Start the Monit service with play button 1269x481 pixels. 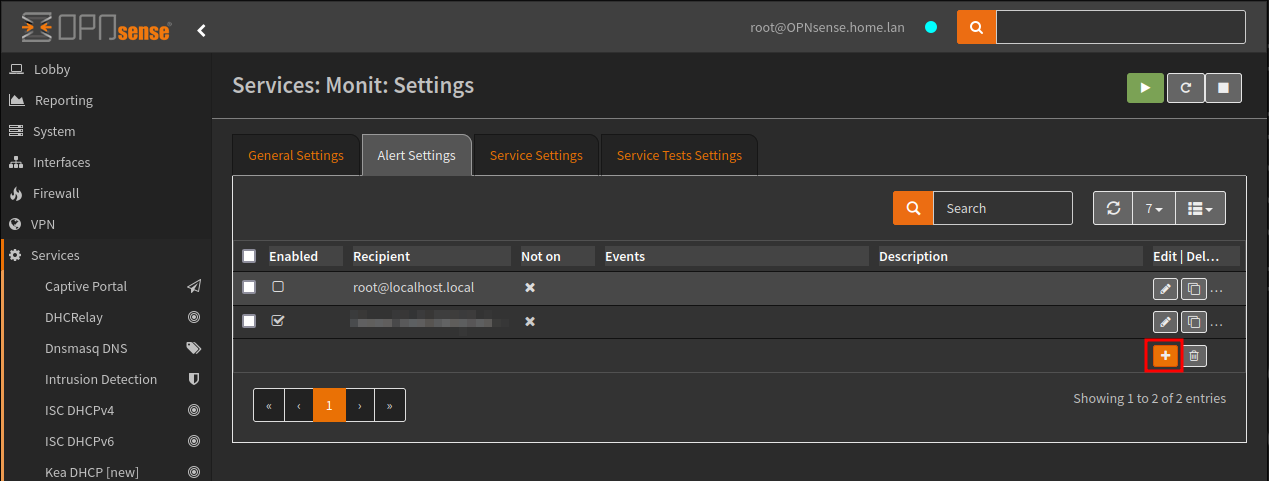pos(1145,87)
